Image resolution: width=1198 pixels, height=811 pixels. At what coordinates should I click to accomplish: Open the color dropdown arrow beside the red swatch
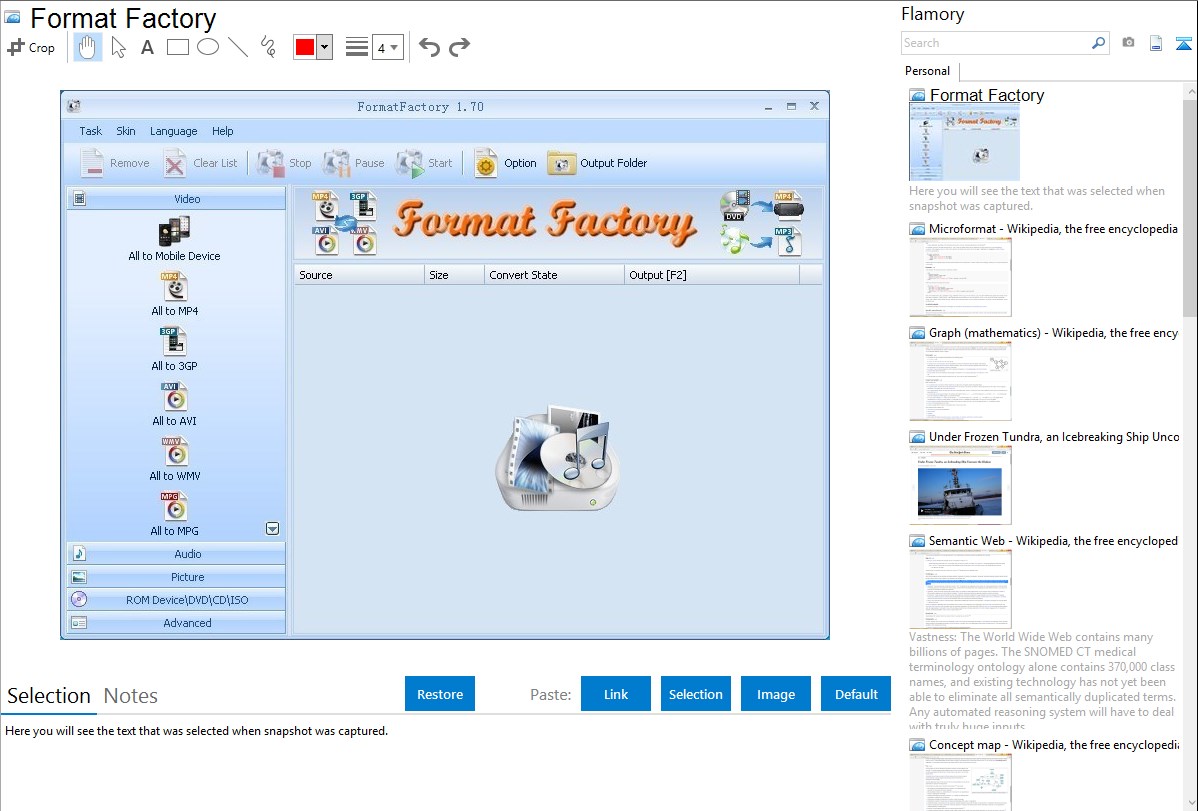pyautogui.click(x=325, y=47)
